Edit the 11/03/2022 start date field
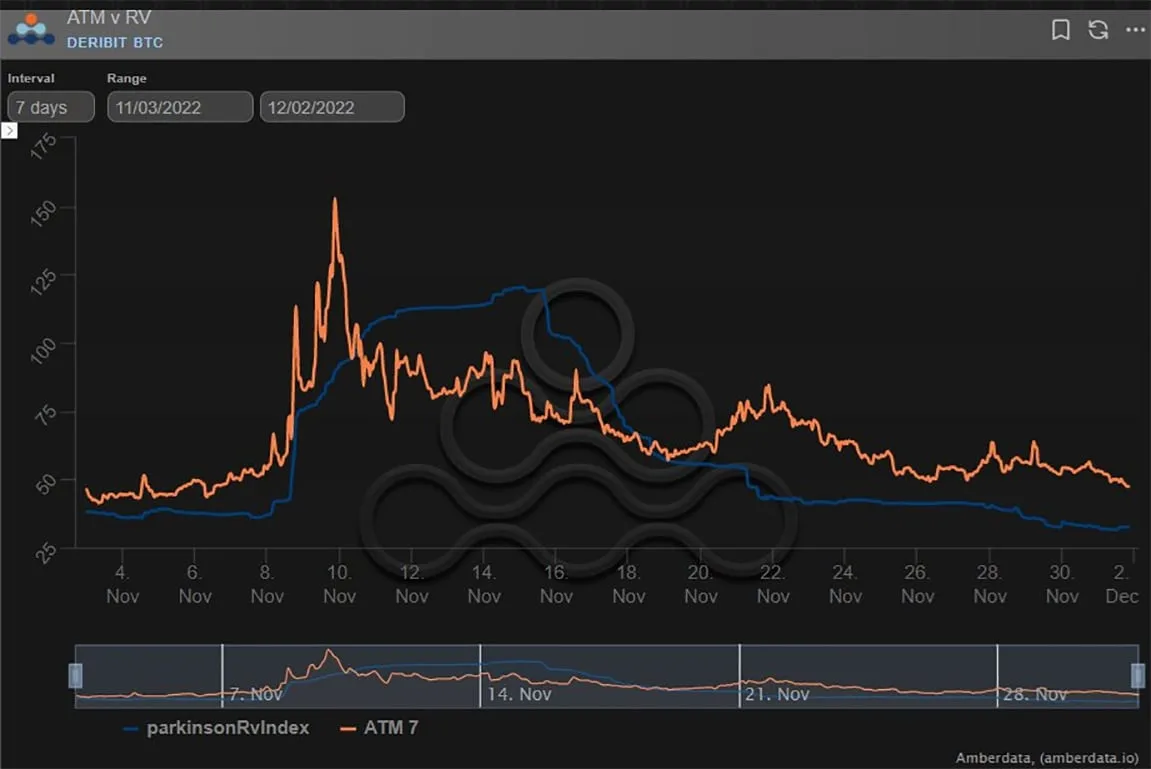 tap(180, 107)
